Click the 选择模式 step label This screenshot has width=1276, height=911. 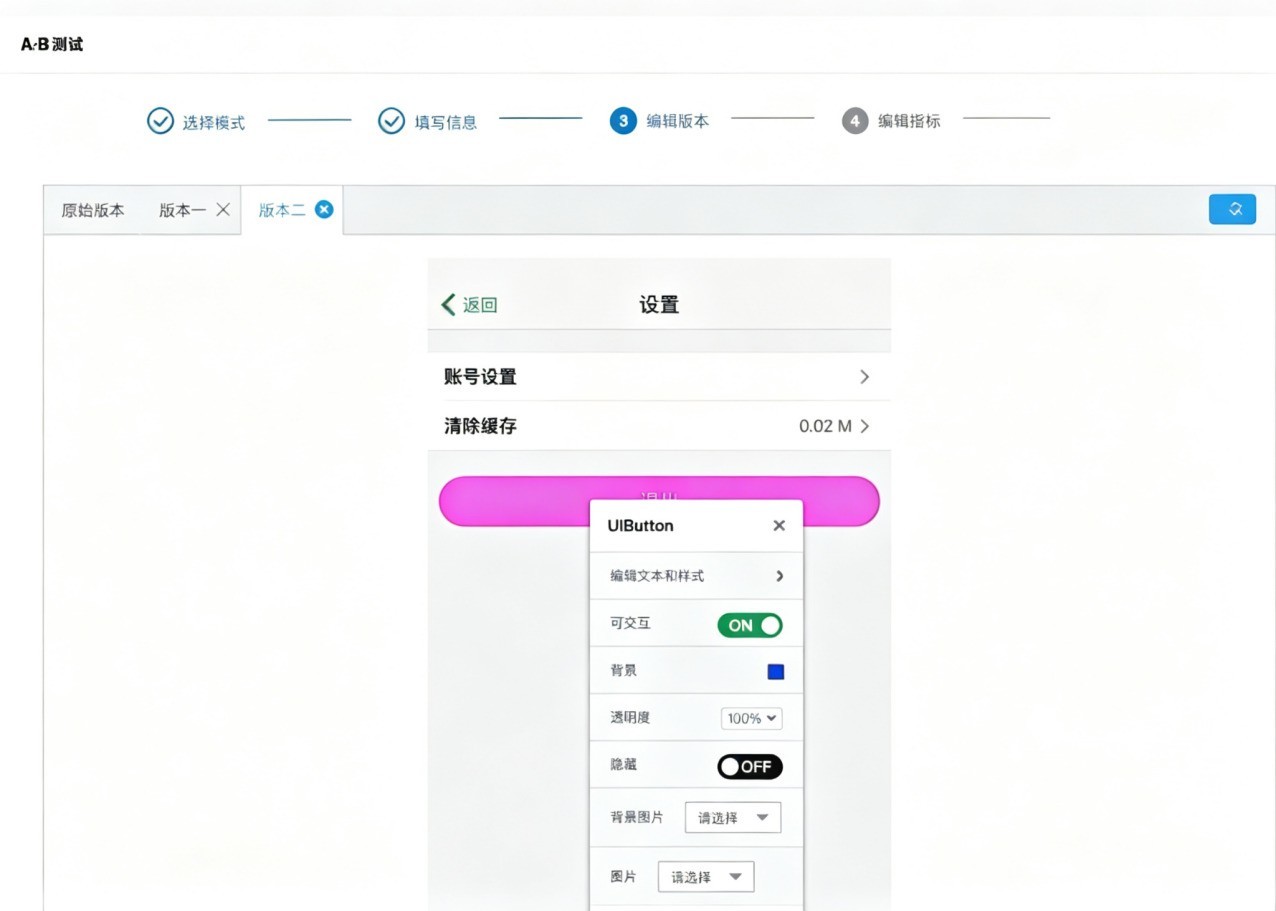click(213, 122)
